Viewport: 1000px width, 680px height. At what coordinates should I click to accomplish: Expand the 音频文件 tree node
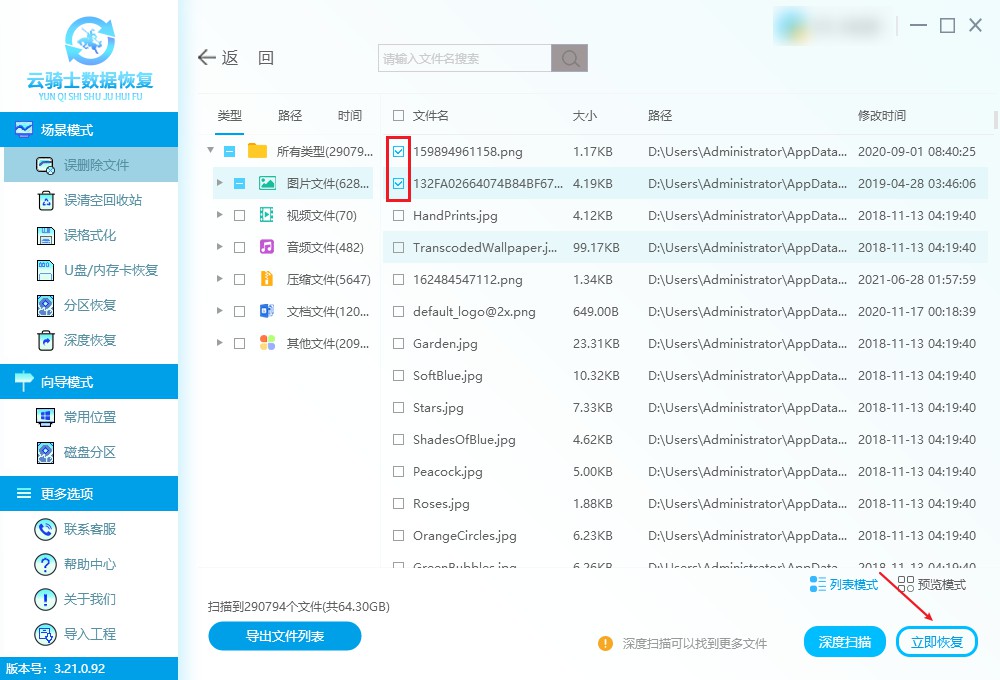(219, 247)
